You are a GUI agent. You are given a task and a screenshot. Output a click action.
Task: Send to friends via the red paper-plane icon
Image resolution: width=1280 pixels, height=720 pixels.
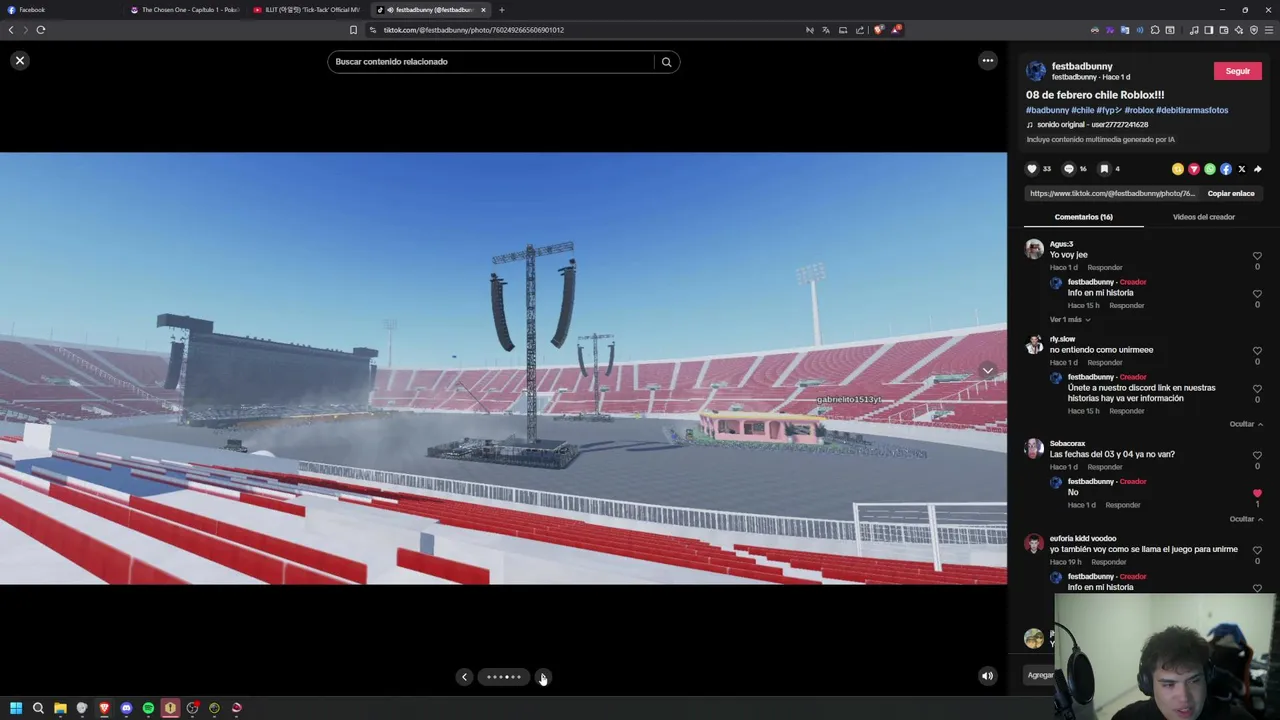(x=1194, y=169)
